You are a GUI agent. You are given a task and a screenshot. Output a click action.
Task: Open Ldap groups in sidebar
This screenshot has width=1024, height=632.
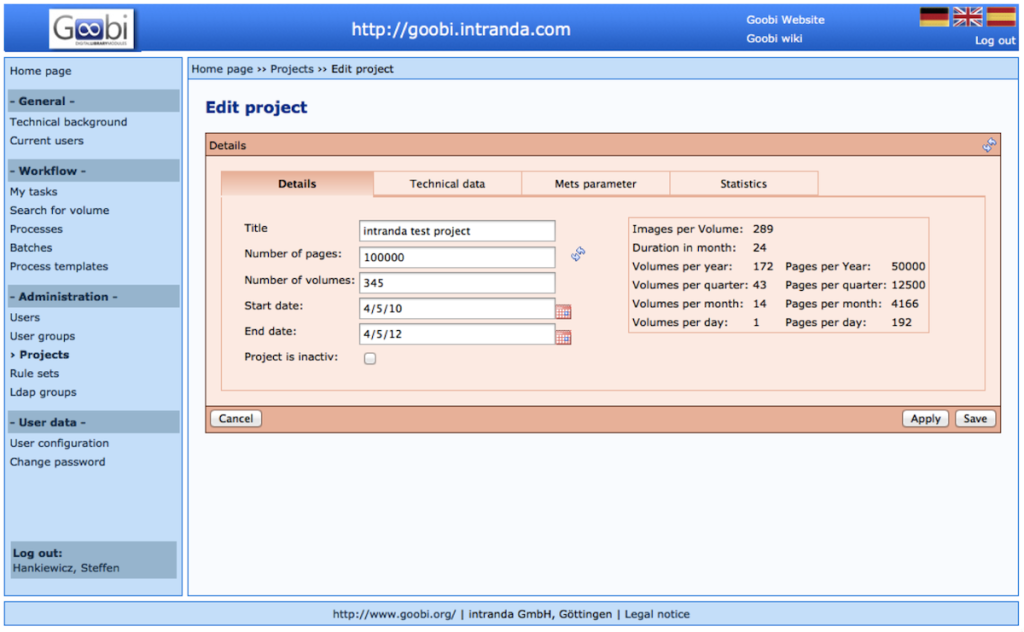tap(43, 392)
